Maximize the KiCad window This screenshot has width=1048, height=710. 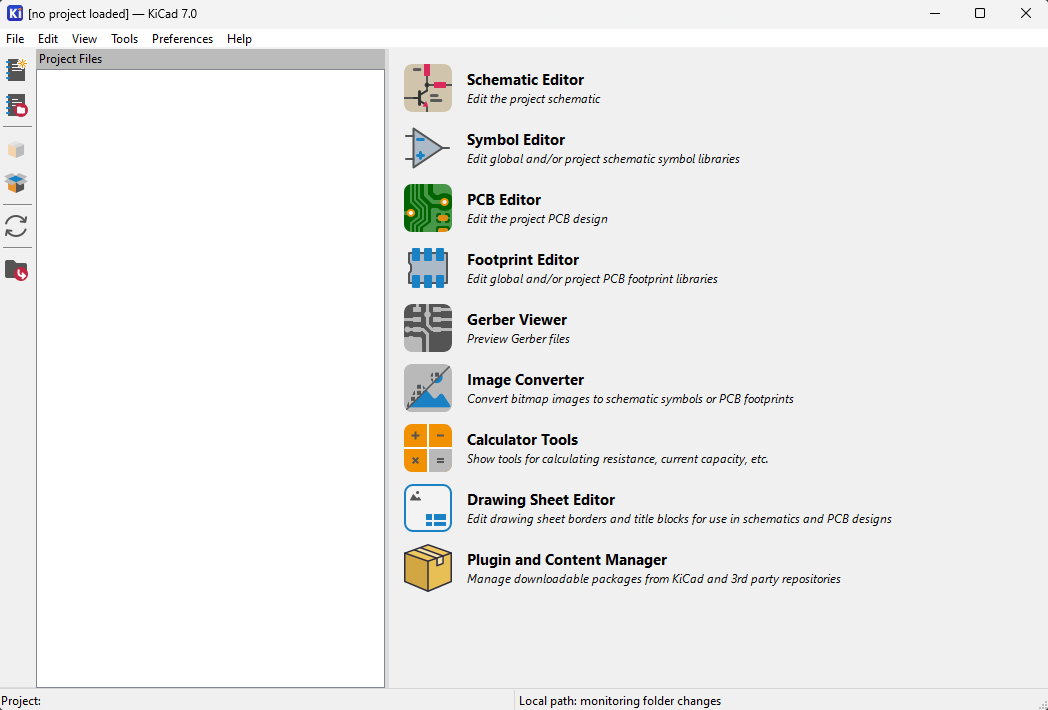[980, 13]
